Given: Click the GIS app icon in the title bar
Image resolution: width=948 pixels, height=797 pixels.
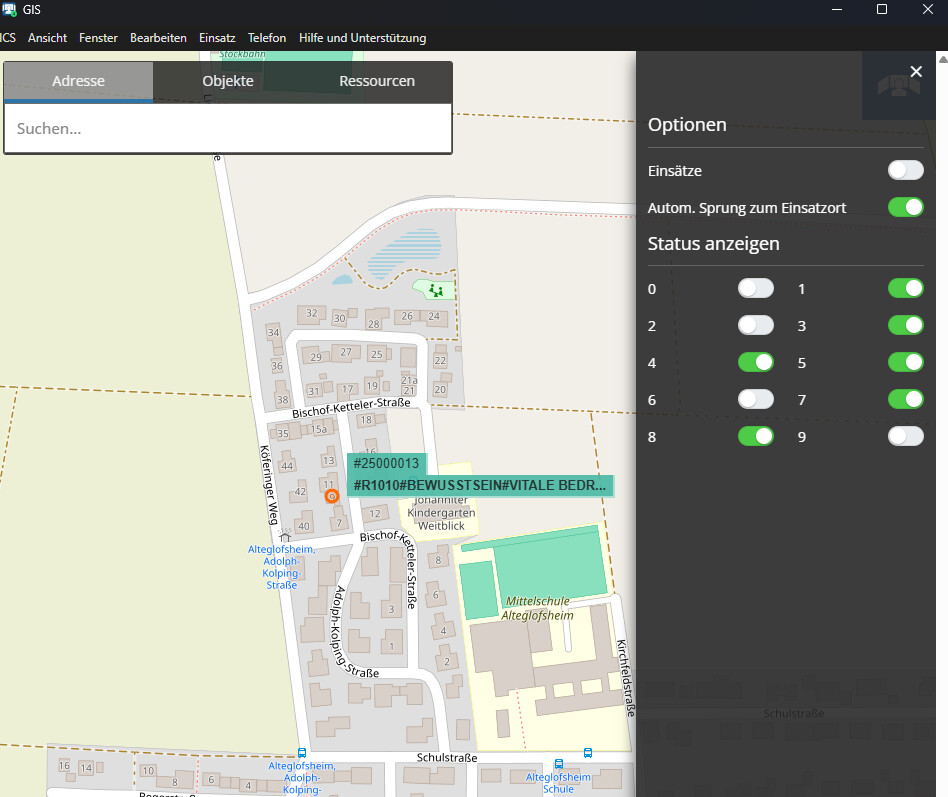Looking at the screenshot, I should pos(9,9).
